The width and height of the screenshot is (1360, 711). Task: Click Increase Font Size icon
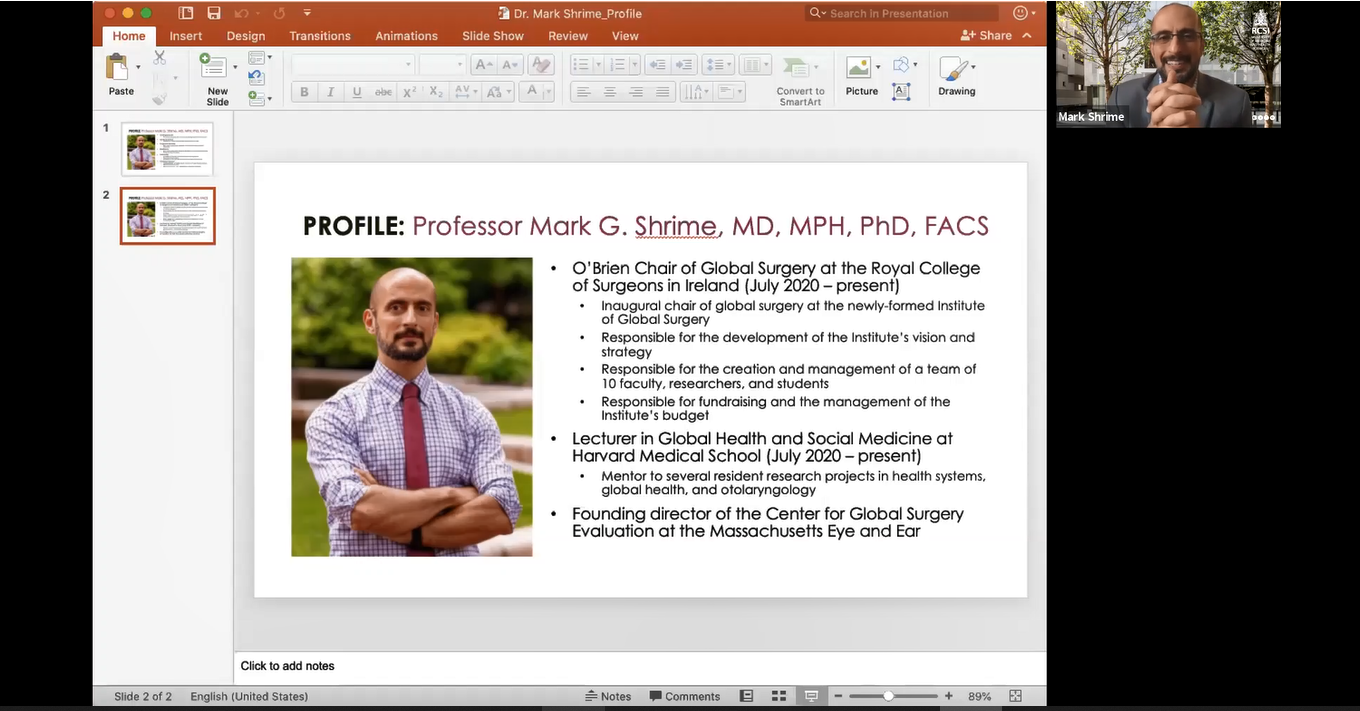click(x=483, y=65)
